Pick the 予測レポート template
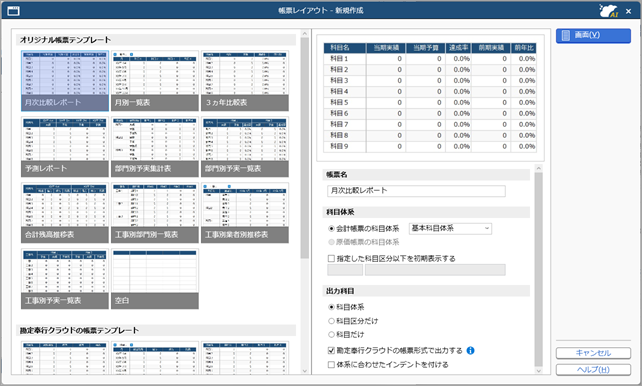This screenshot has width=642, height=386. click(65, 147)
